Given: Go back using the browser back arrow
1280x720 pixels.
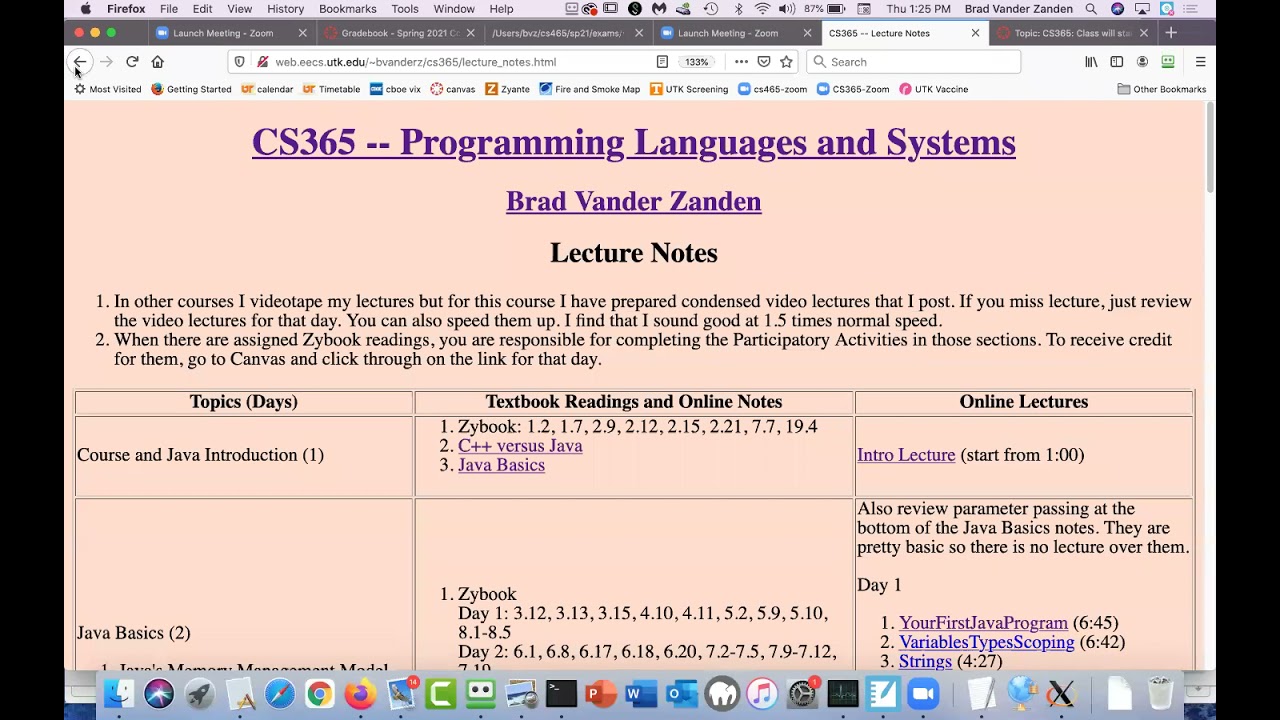Looking at the screenshot, I should pos(80,62).
